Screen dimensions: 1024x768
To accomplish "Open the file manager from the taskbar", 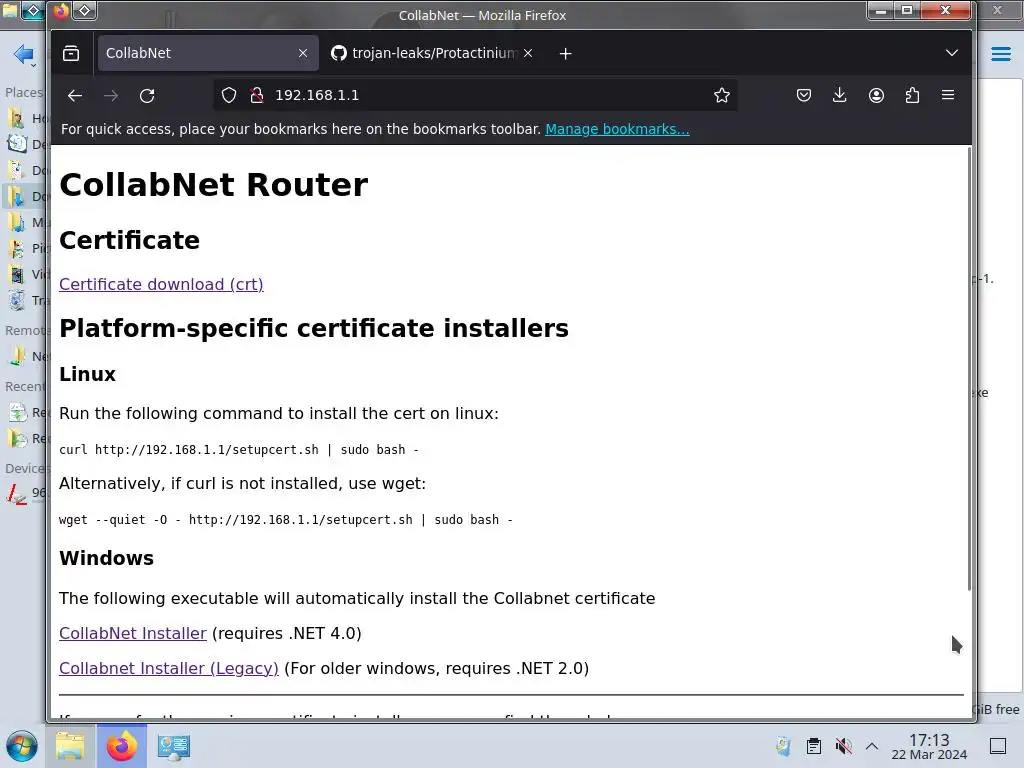I will click(70, 746).
